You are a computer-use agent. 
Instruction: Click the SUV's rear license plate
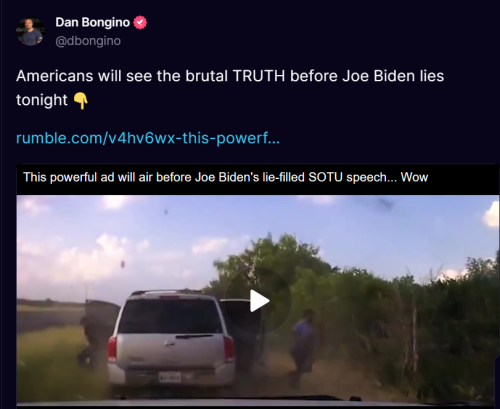[x=170, y=377]
